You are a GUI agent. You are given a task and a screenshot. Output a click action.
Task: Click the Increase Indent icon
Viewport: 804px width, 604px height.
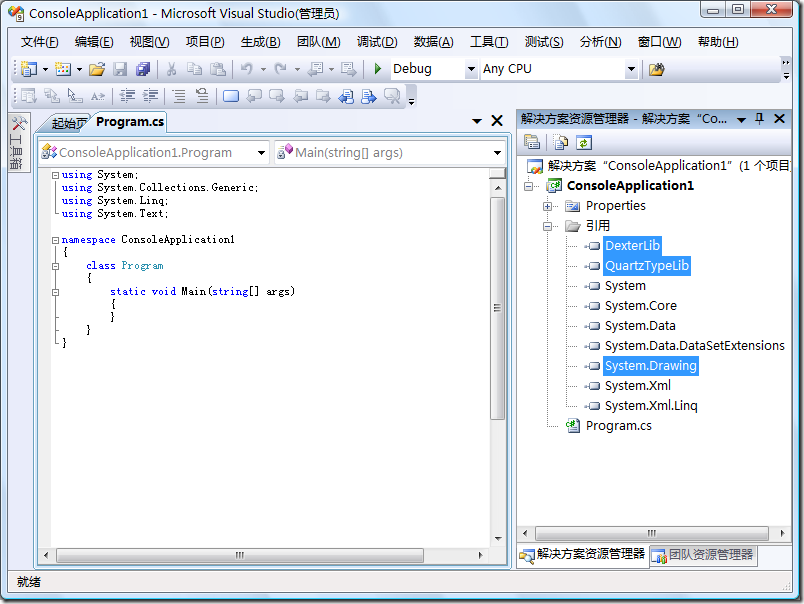pyautogui.click(x=150, y=96)
